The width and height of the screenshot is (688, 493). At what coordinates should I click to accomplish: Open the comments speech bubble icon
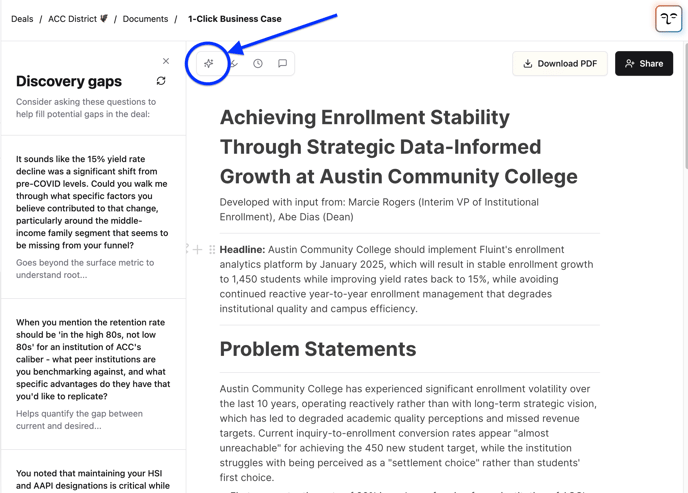[283, 64]
